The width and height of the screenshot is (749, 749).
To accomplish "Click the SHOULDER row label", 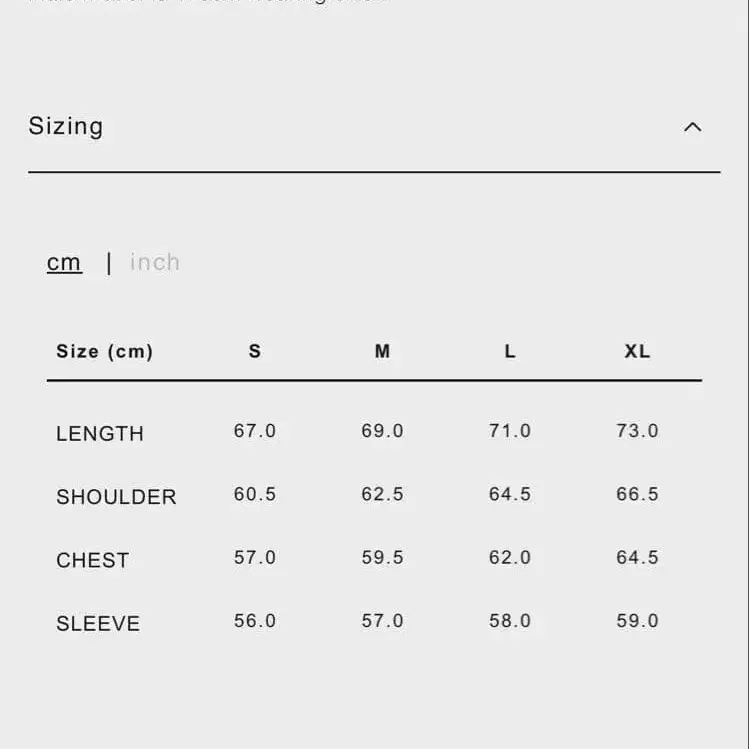I will click(x=116, y=497).
